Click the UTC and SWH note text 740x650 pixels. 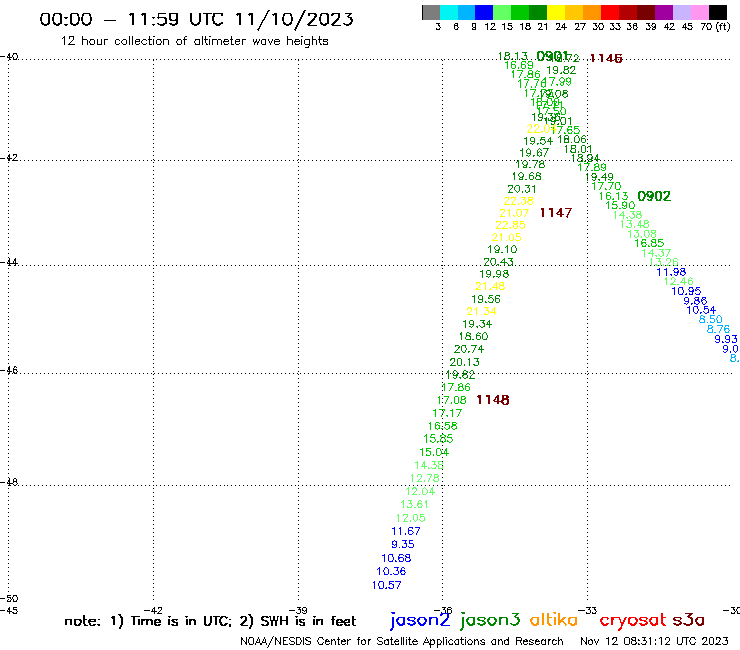click(x=210, y=621)
